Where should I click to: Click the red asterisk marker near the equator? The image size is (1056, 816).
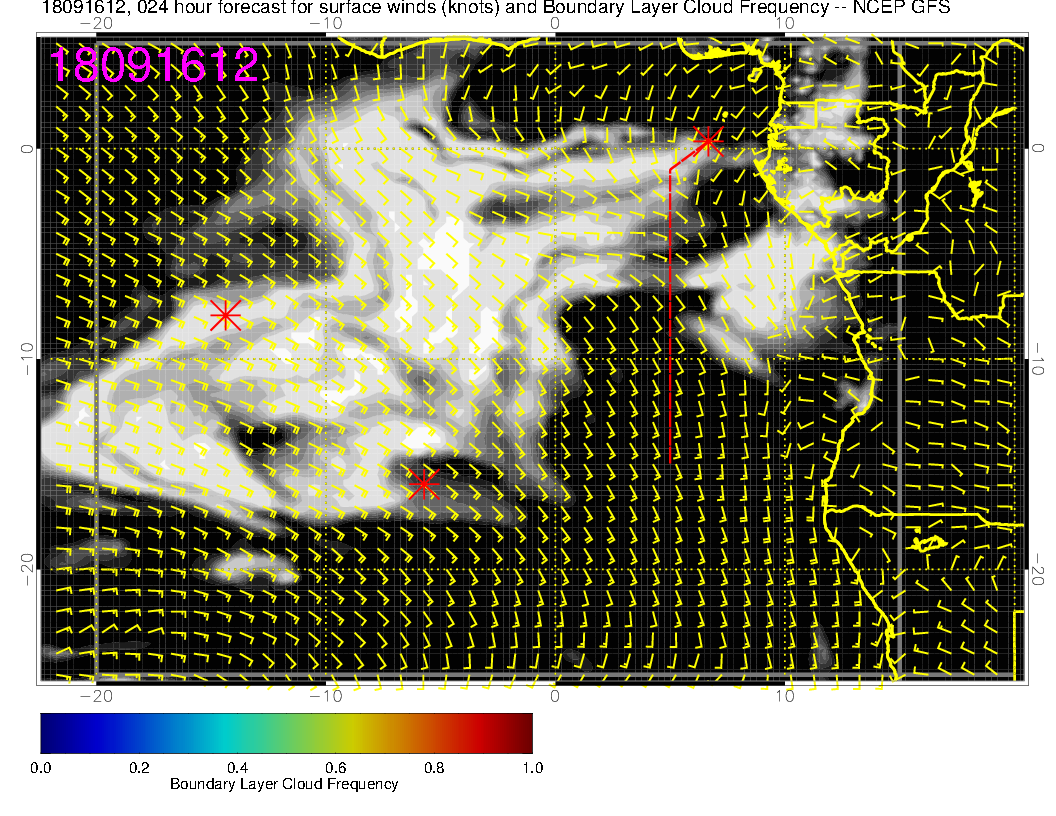[x=708, y=140]
